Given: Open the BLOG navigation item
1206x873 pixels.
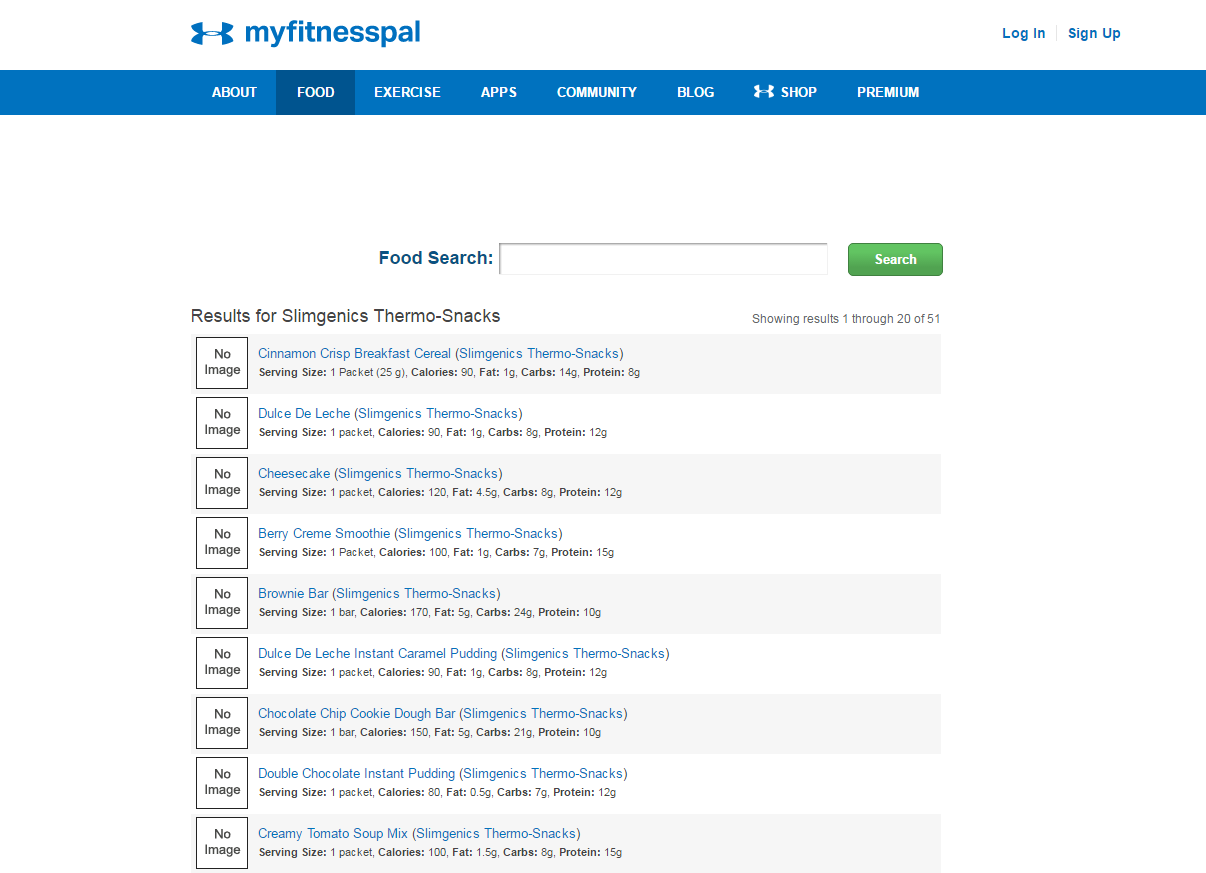Looking at the screenshot, I should [695, 92].
